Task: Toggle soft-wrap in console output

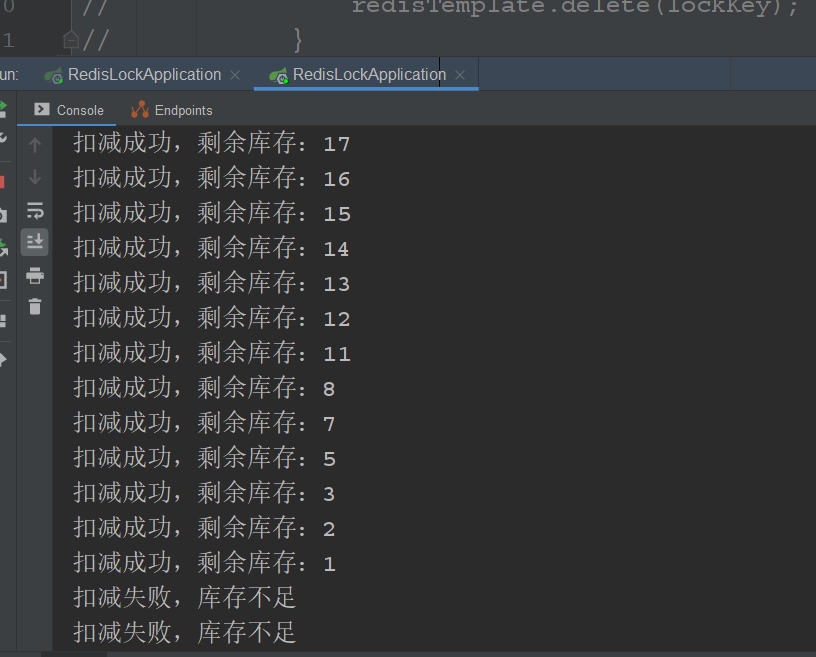Action: pyautogui.click(x=35, y=210)
